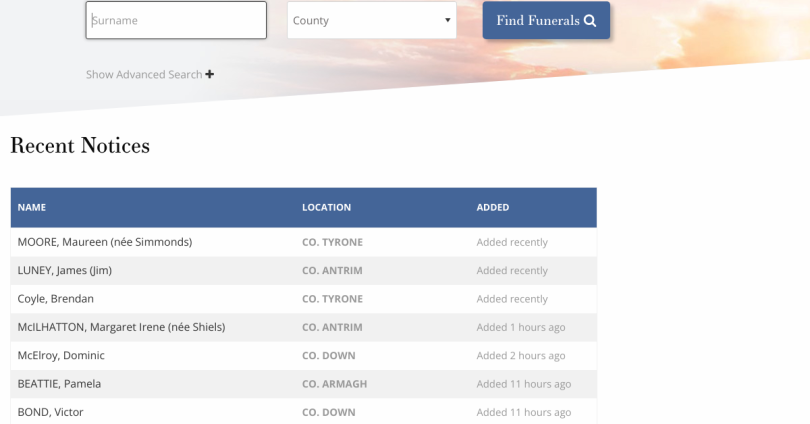Select the Coyle, Brendan notice
Viewport: 810px width, 424px height.
point(56,299)
